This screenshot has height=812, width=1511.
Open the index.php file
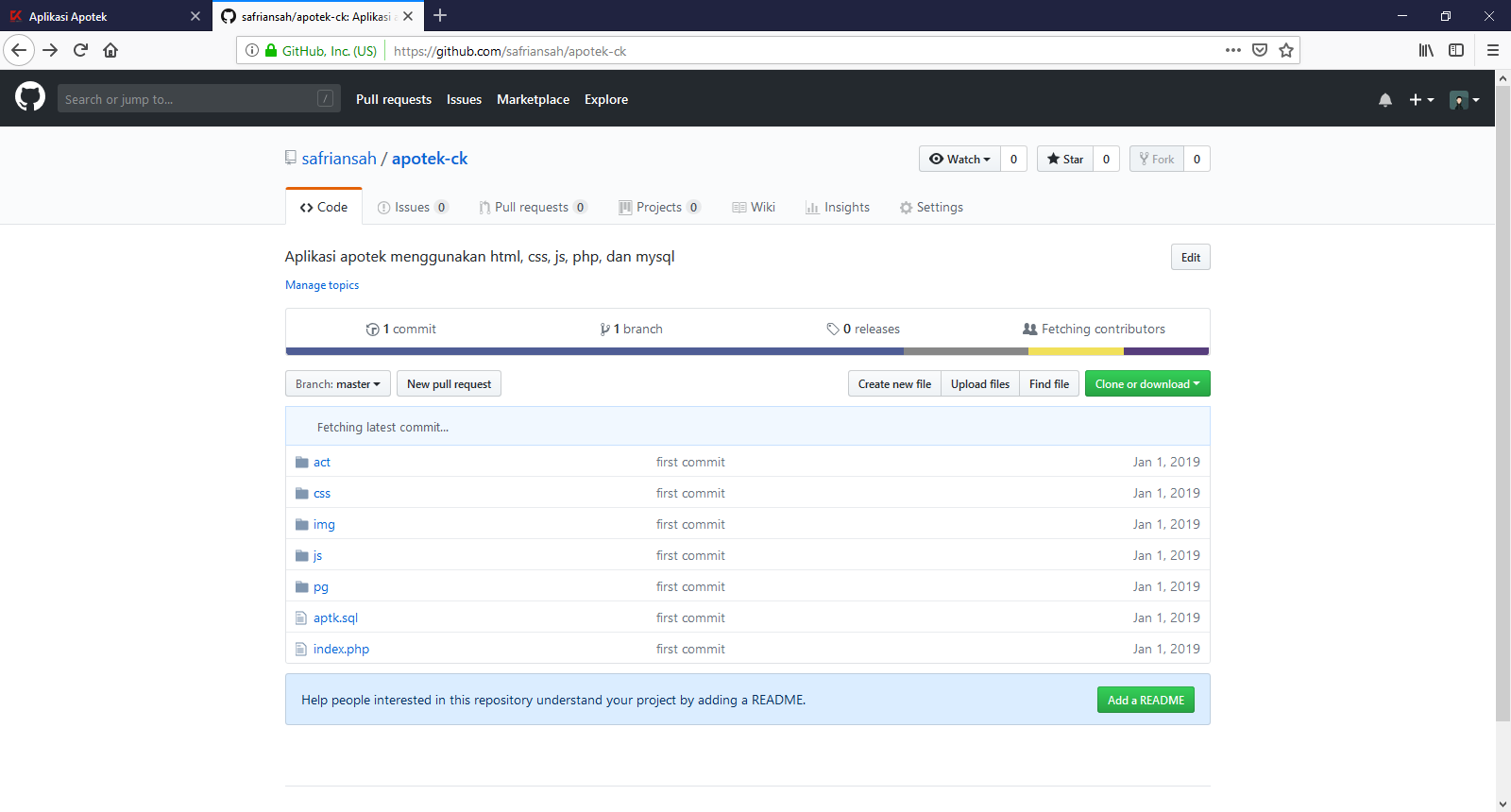(341, 649)
